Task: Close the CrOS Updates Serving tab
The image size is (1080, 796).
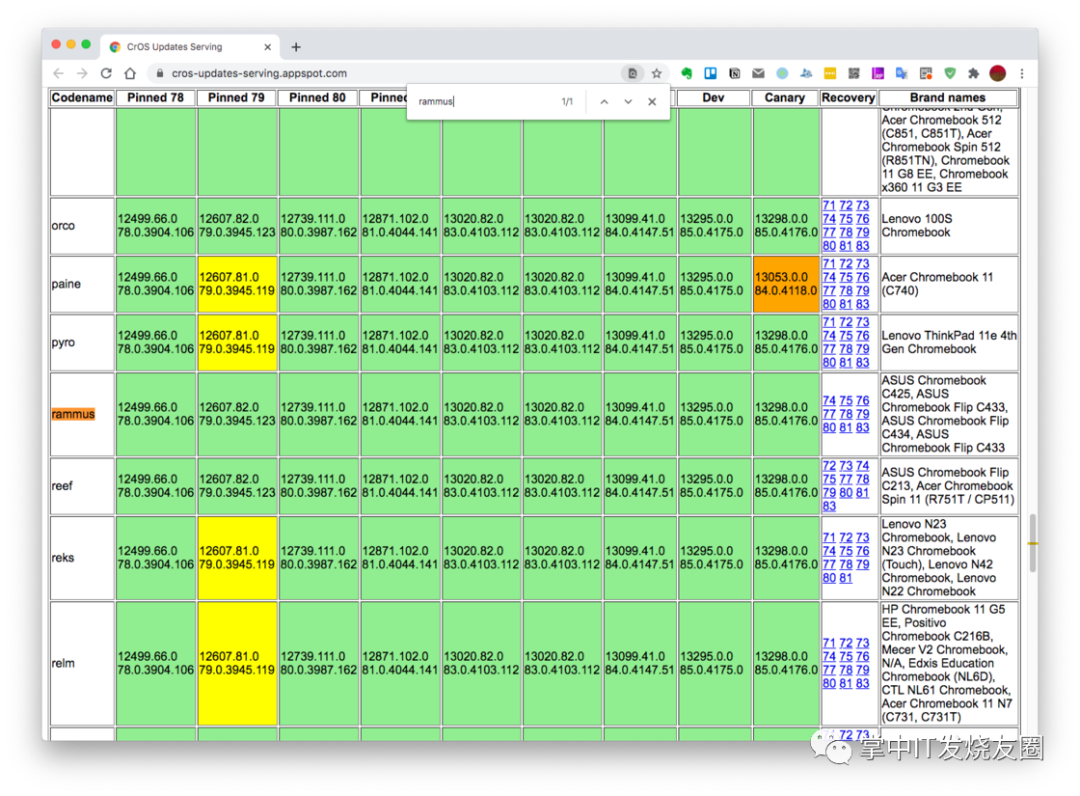Action: click(x=267, y=47)
